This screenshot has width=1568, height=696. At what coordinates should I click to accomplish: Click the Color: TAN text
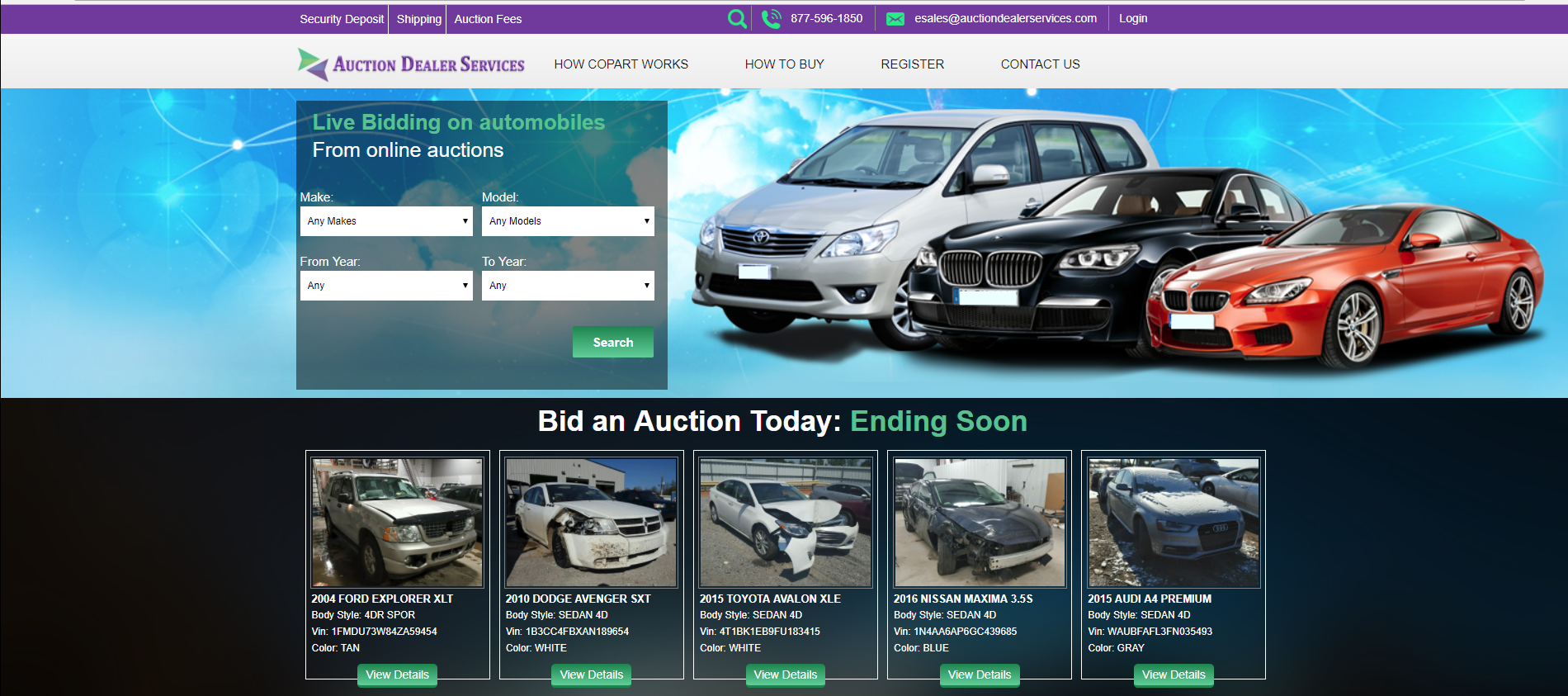335,648
